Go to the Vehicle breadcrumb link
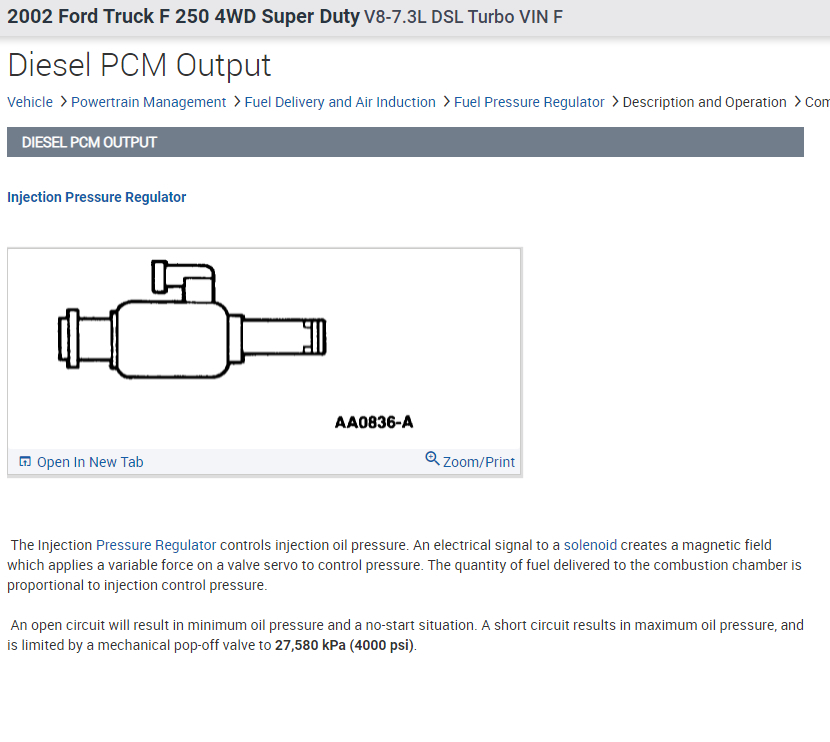 tap(30, 102)
